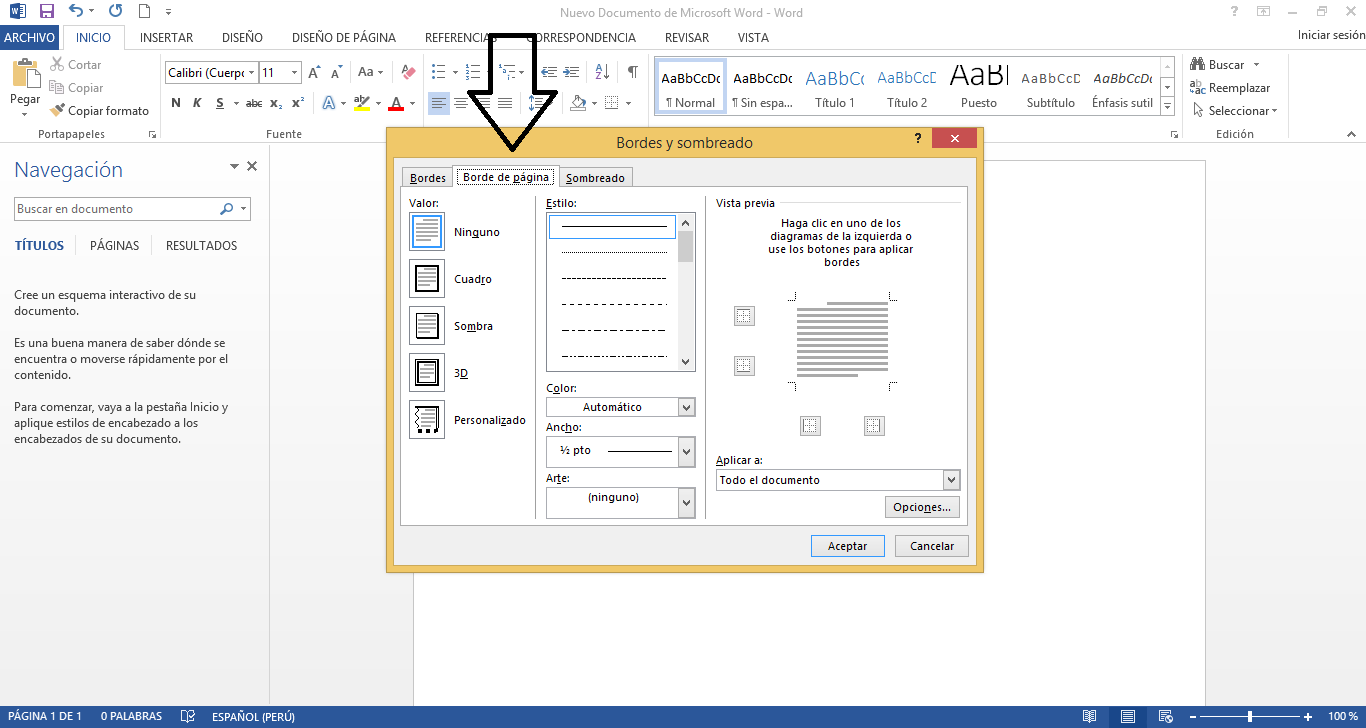Open font name Calibri dropdown

point(250,72)
